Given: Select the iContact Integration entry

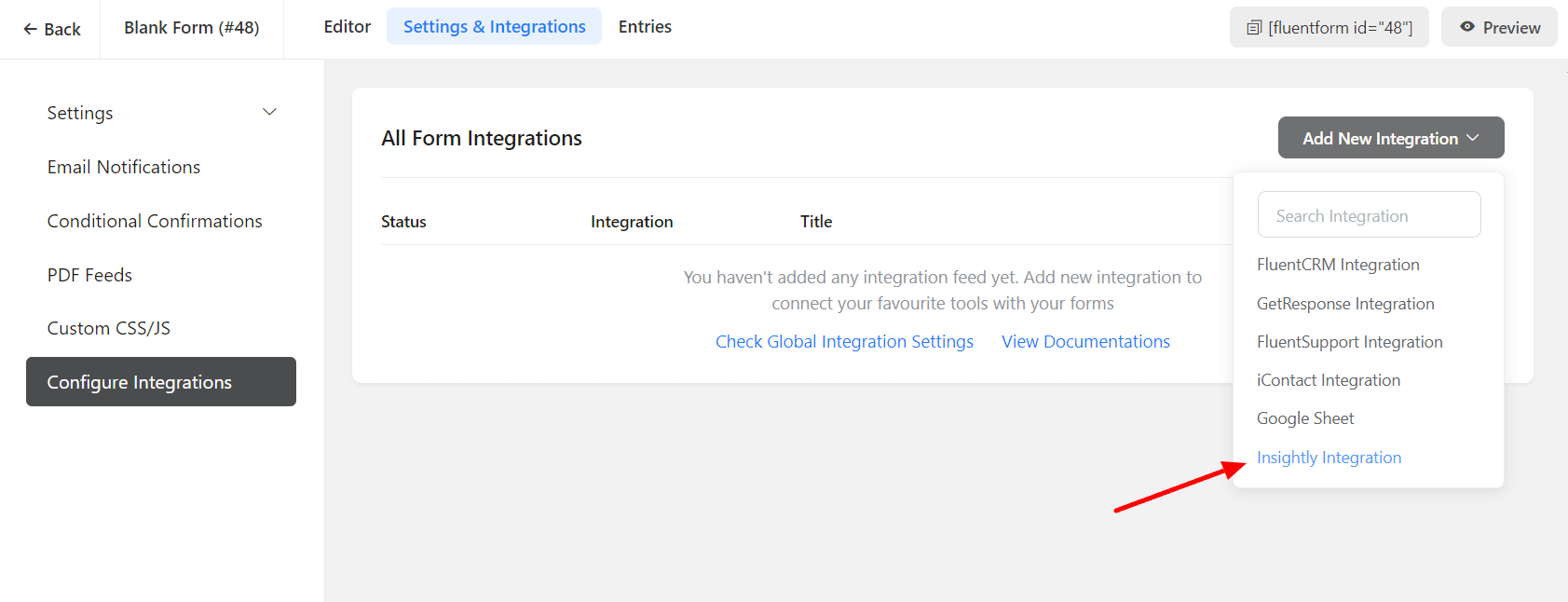Looking at the screenshot, I should [1328, 380].
